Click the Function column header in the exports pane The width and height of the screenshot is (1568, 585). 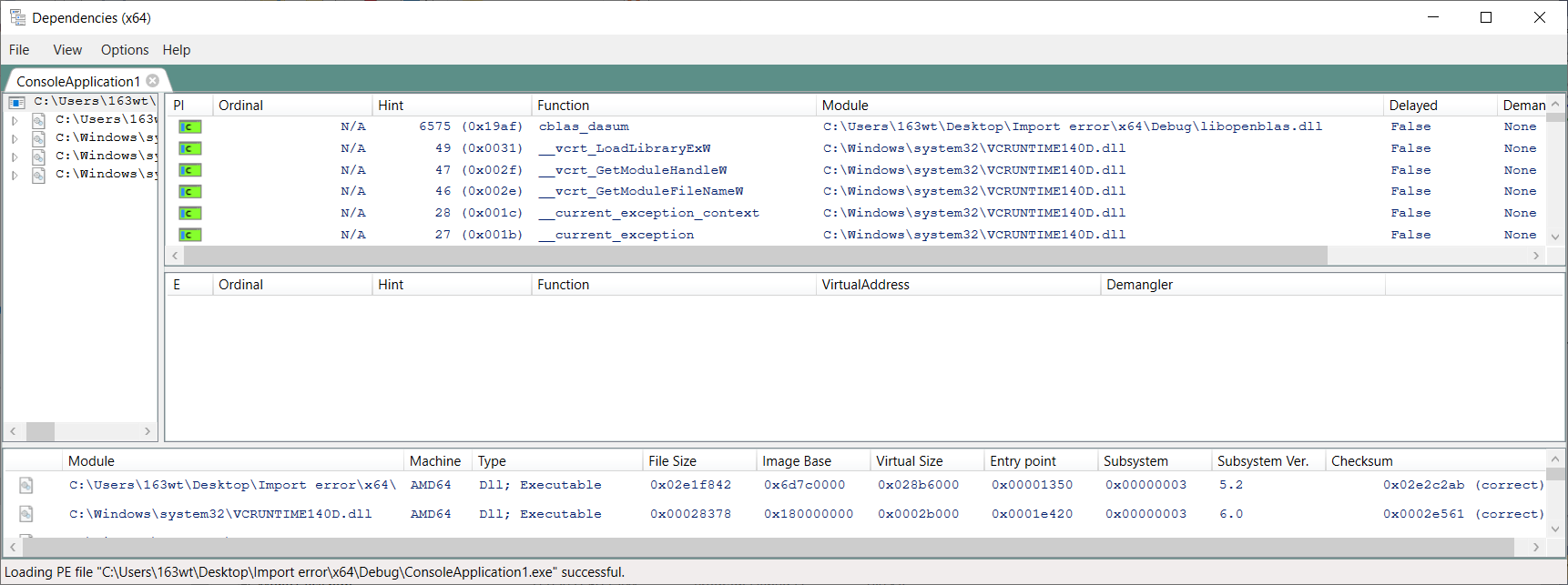(674, 285)
